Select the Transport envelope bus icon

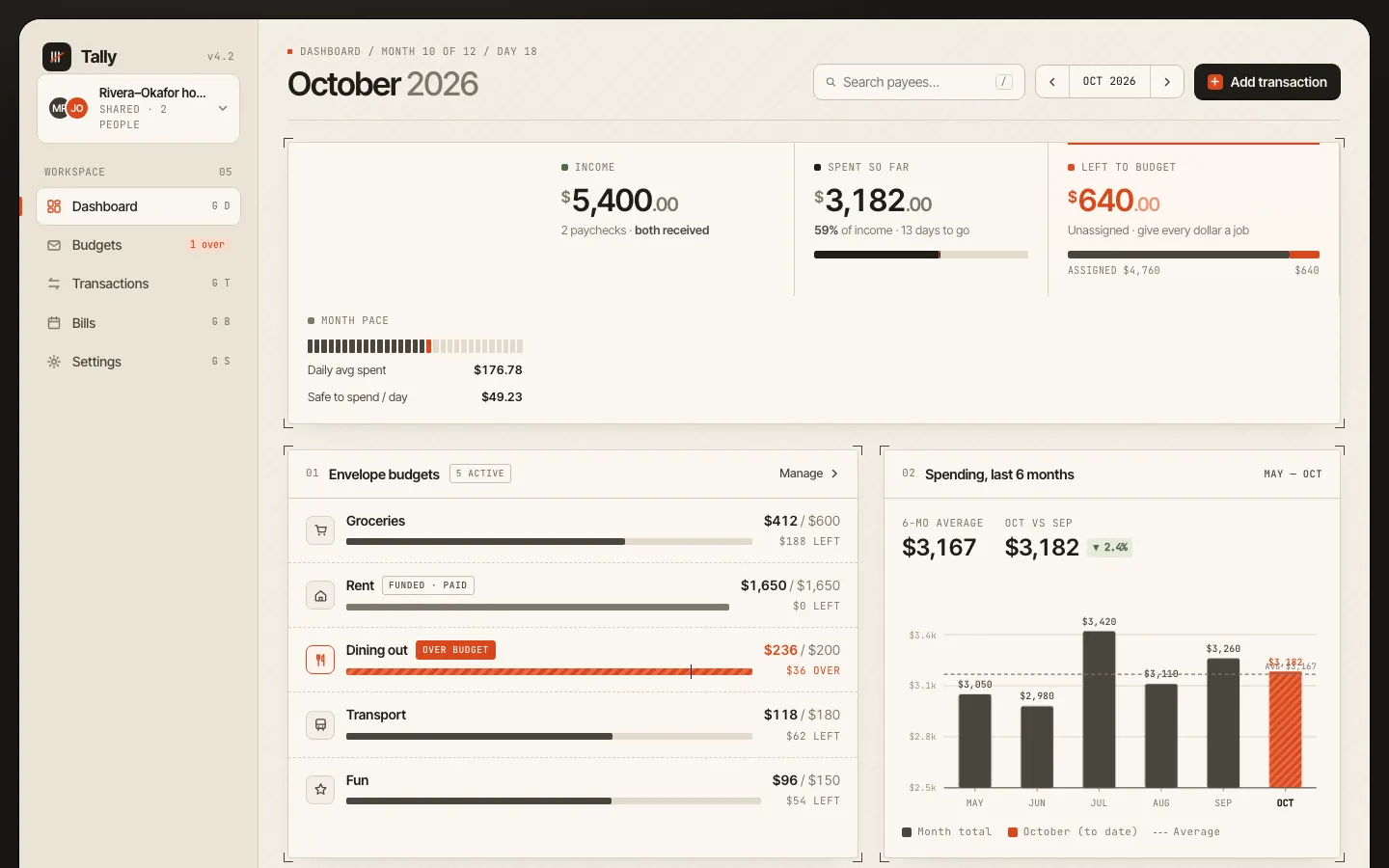coord(320,724)
